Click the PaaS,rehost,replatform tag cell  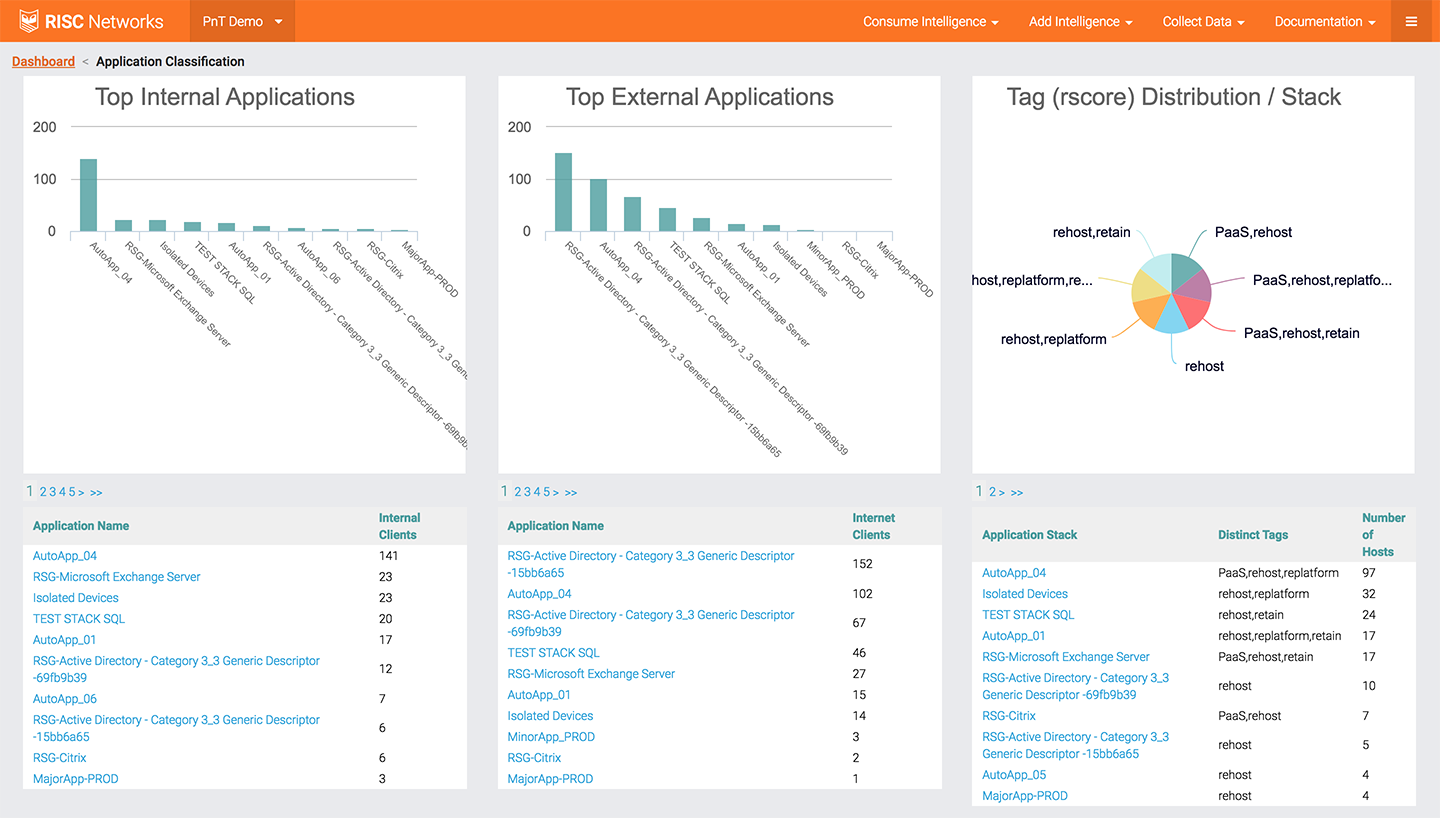(x=1278, y=573)
